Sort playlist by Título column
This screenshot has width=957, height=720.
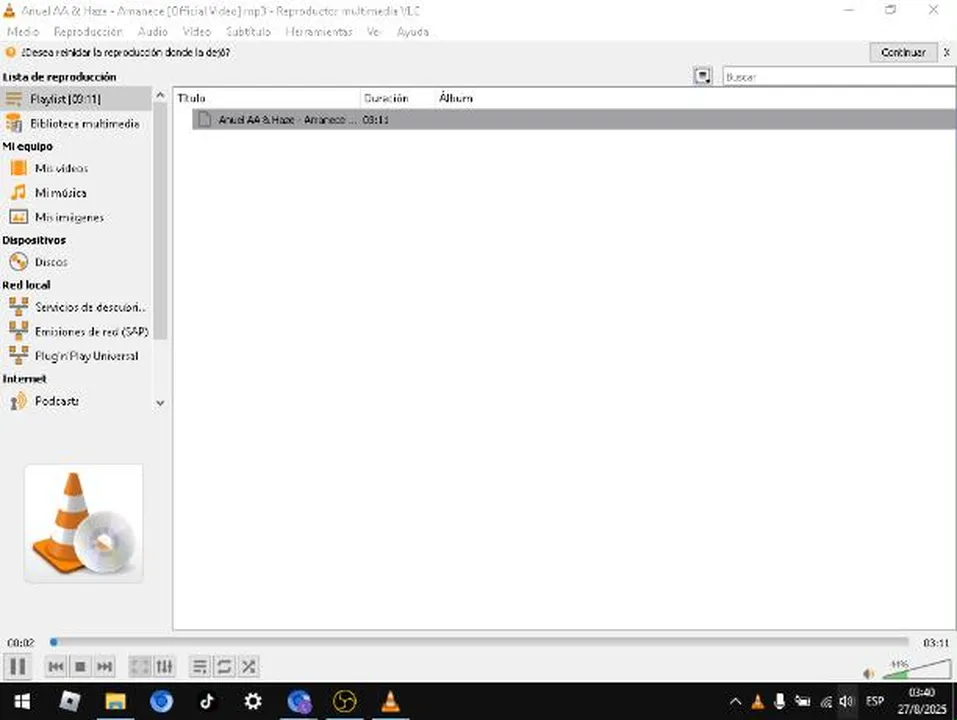point(267,98)
